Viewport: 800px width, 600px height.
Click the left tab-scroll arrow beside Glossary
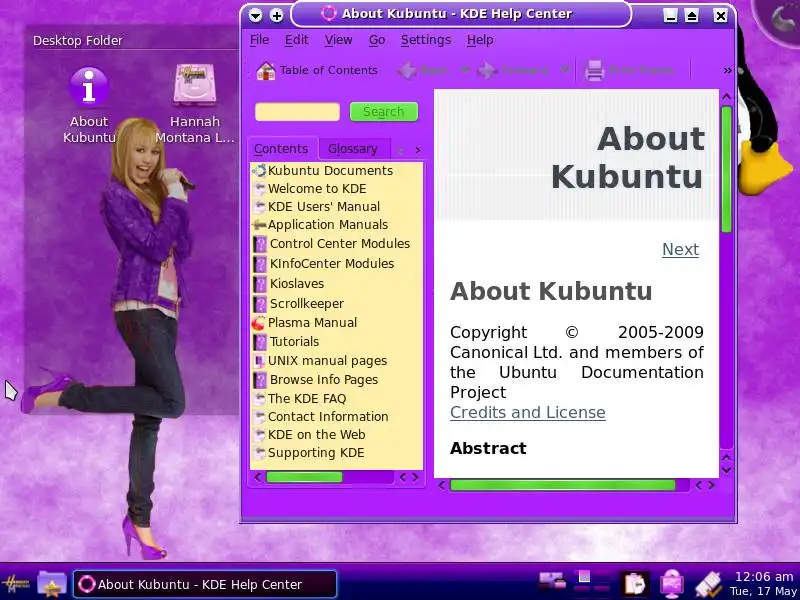400,150
